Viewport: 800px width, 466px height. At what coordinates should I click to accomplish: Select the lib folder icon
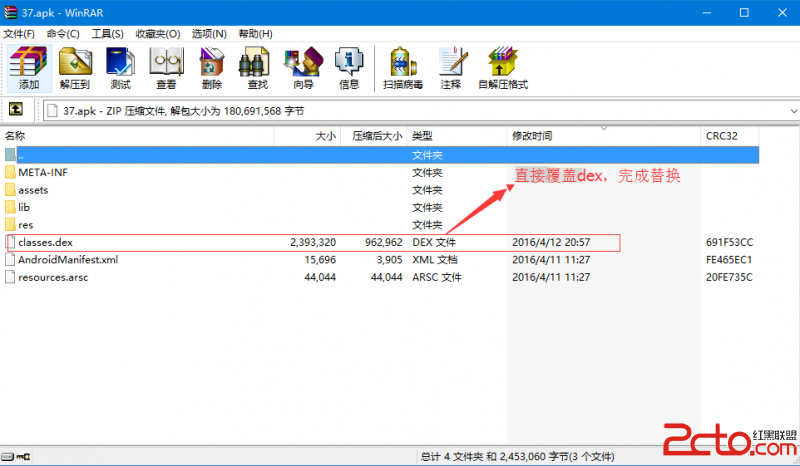(10, 207)
